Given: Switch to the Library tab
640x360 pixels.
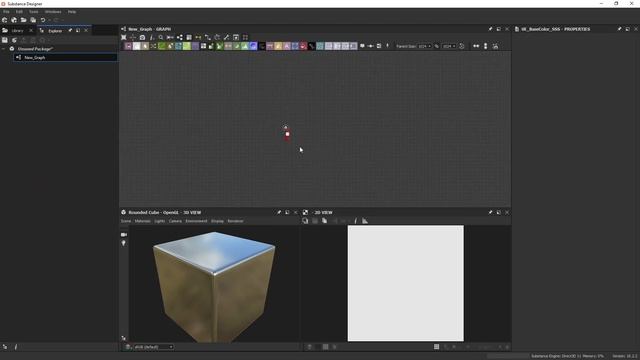Looking at the screenshot, I should point(17,31).
